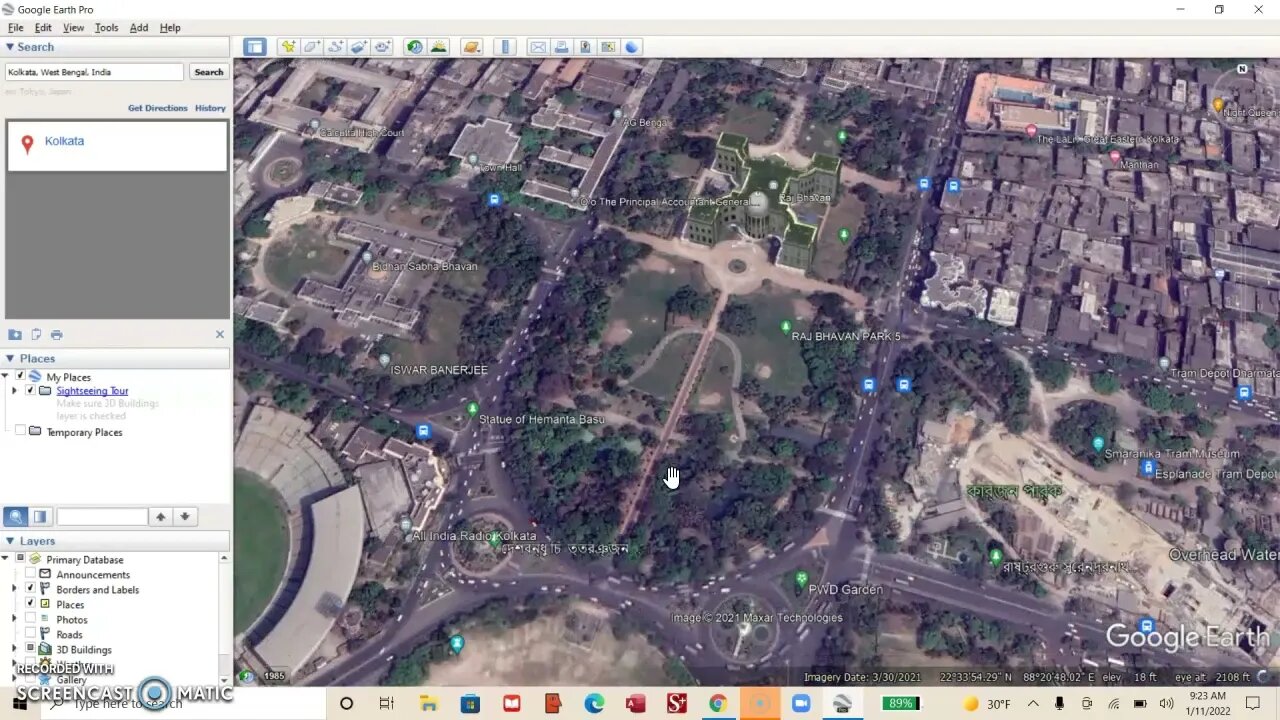Image resolution: width=1280 pixels, height=720 pixels.
Task: Enable the Photos layer
Action: click(30, 619)
